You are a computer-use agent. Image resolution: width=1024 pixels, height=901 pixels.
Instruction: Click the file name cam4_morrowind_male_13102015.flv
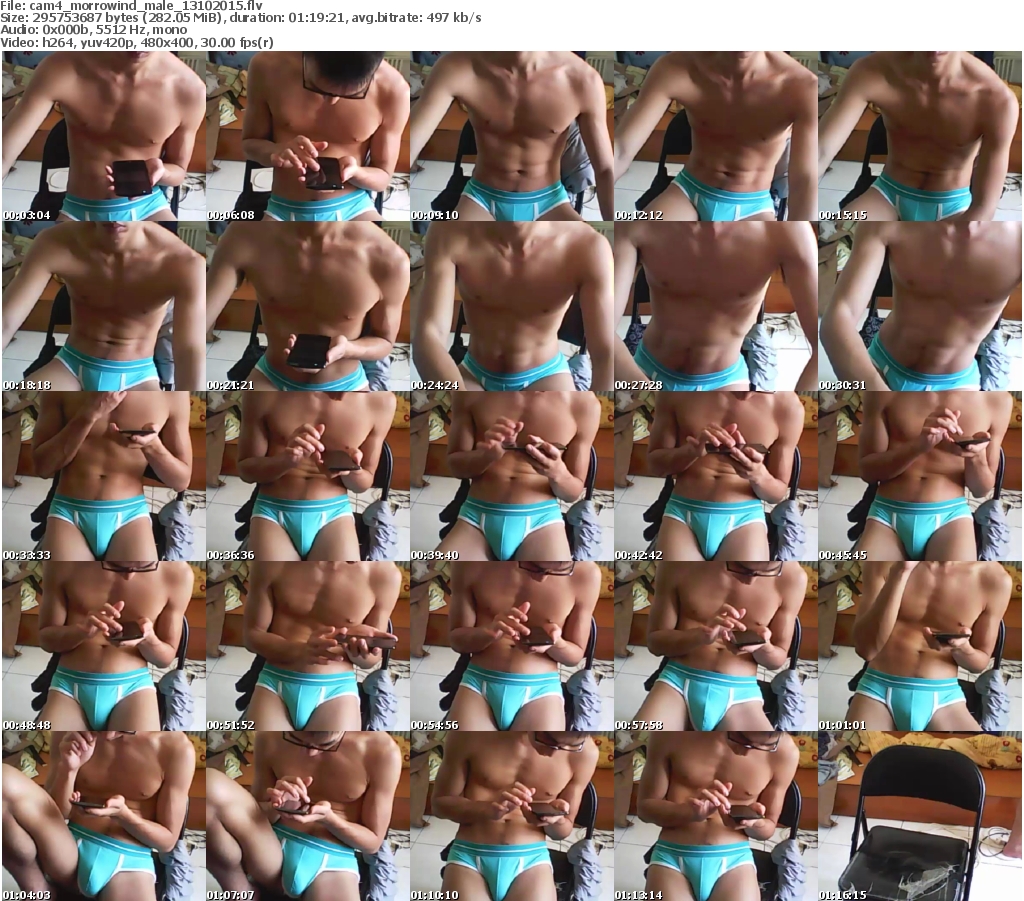(146, 6)
